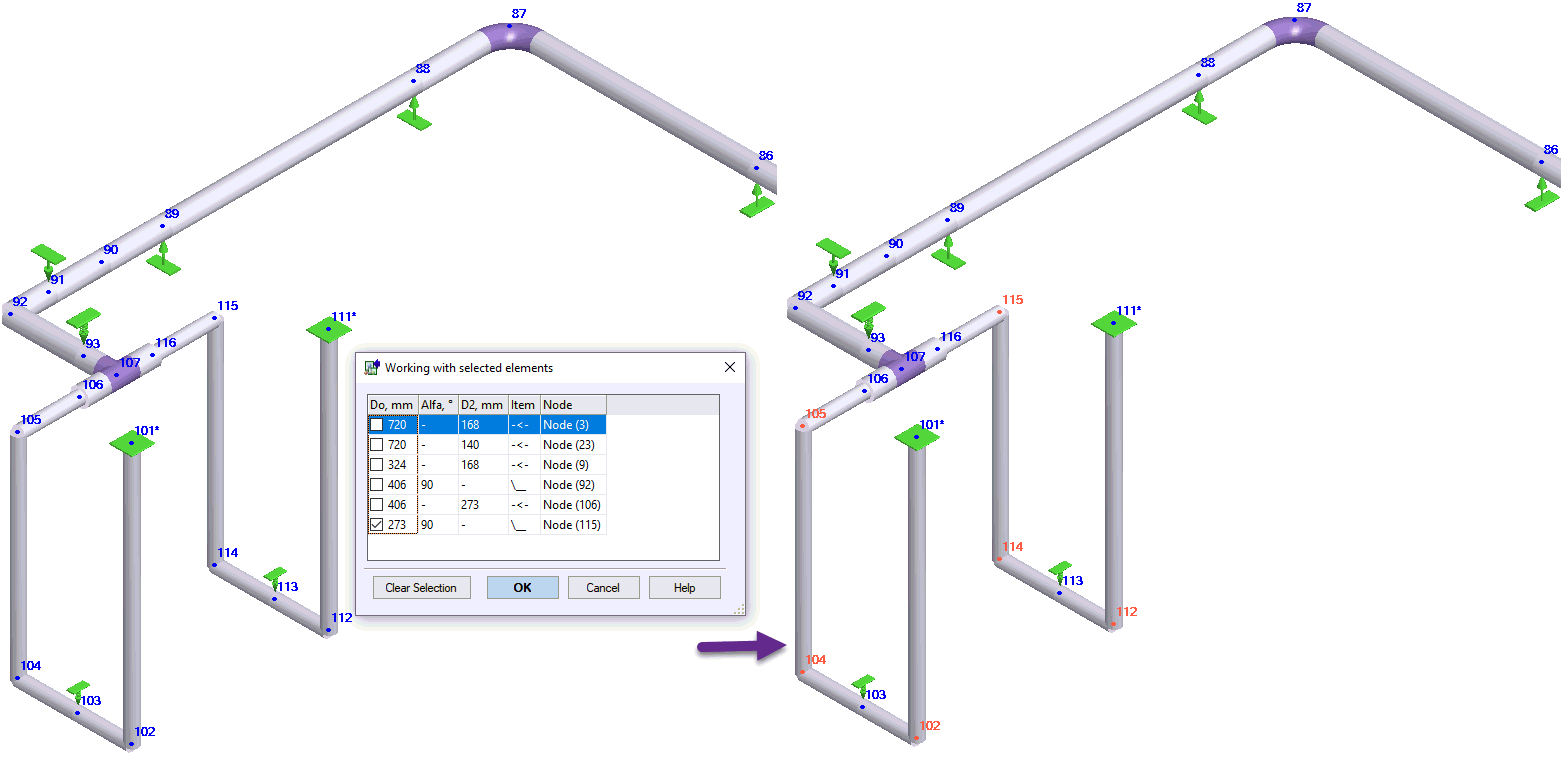Click the "Do, mm" column header
The height and width of the screenshot is (759, 1561).
click(x=391, y=405)
